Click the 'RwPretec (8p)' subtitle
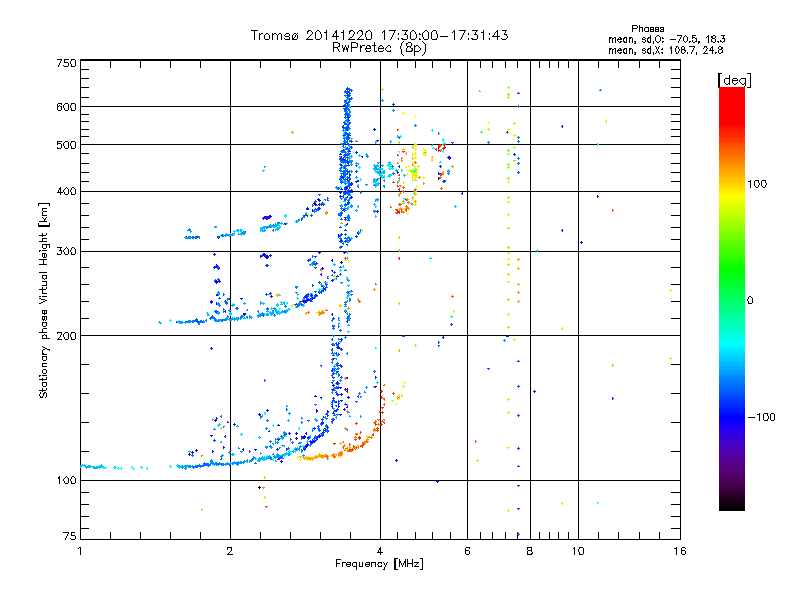Image resolution: width=800 pixels, height=600 pixels. (x=379, y=48)
